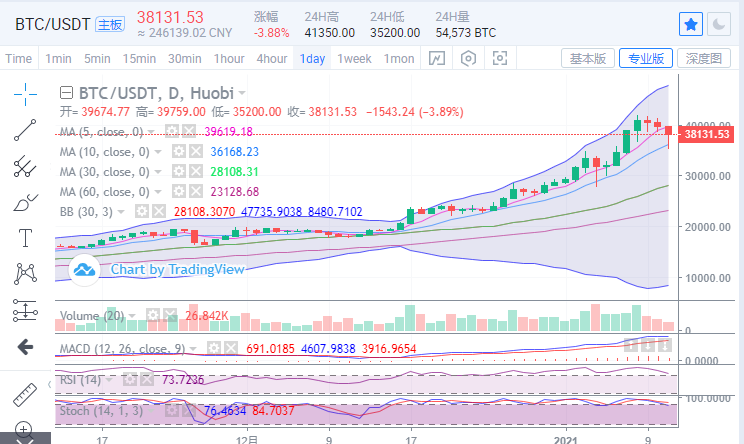Image resolution: width=744 pixels, height=444 pixels.
Task: Click the 38131.53 price label on axis
Action: click(x=707, y=134)
